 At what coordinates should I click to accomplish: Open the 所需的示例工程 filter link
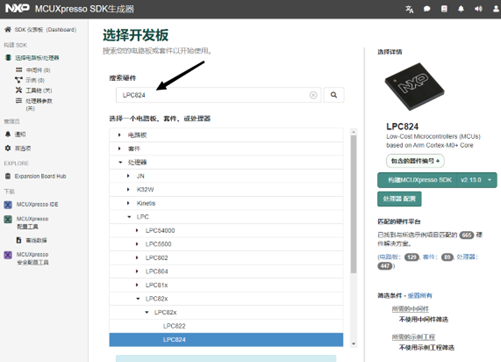click(413, 337)
